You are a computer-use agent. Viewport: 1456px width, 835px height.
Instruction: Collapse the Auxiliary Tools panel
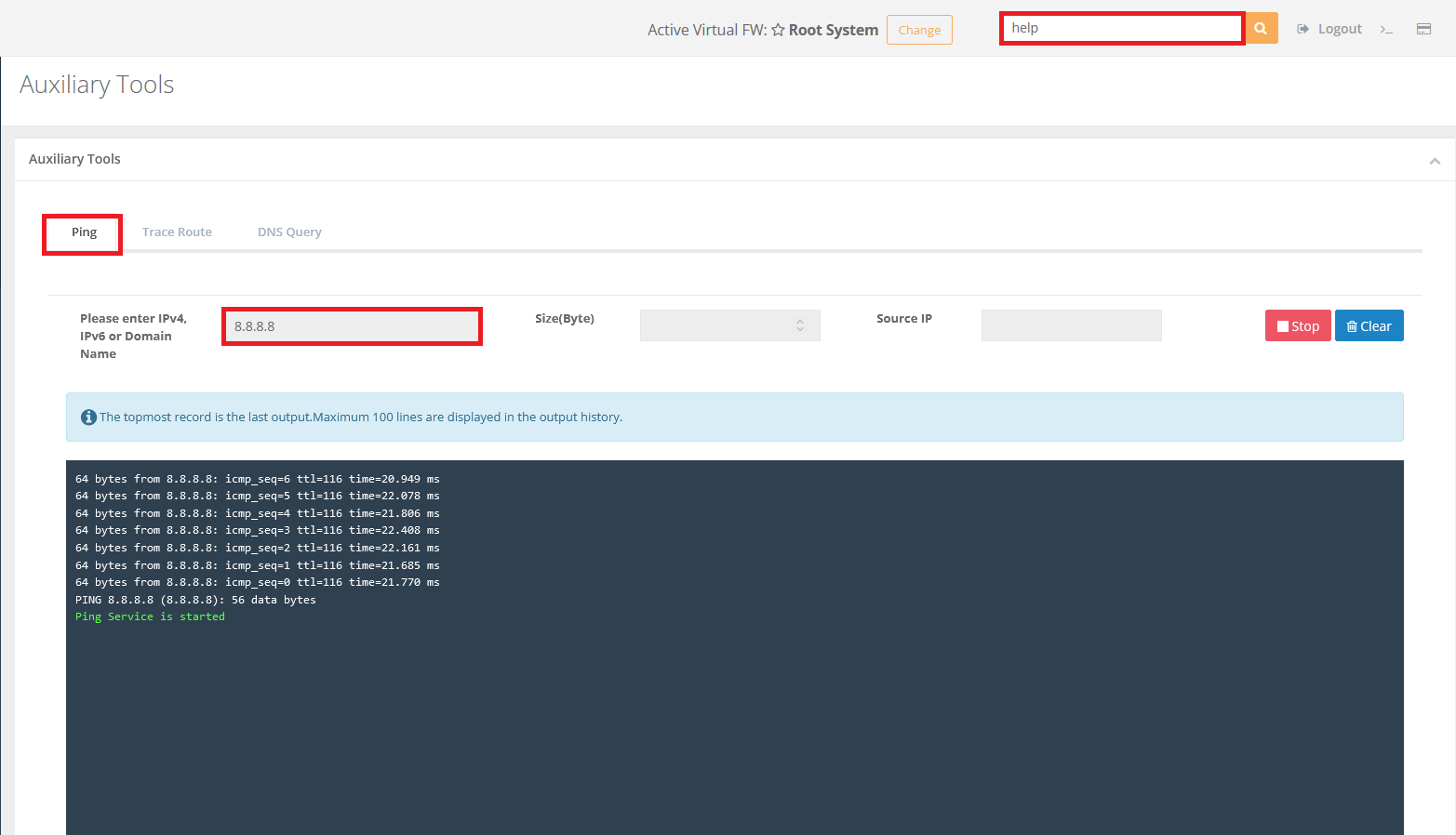pos(1435,161)
